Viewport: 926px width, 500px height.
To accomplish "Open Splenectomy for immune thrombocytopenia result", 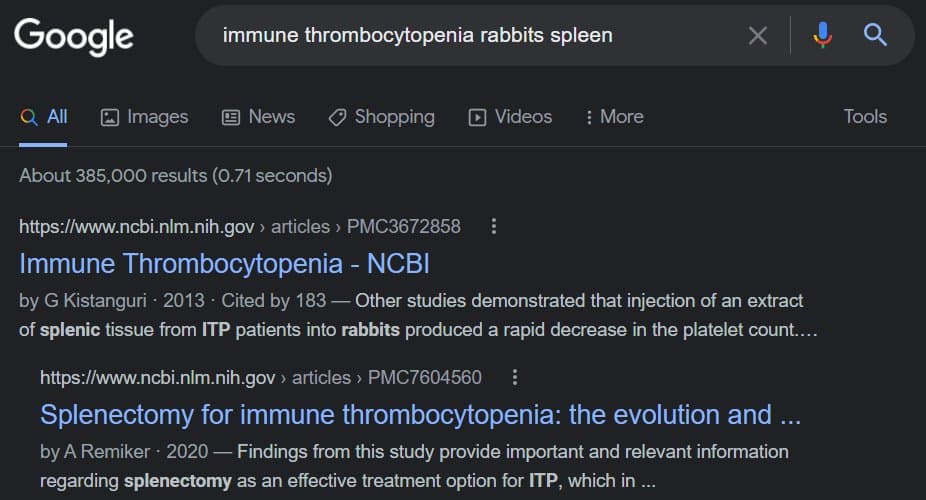I will (420, 414).
